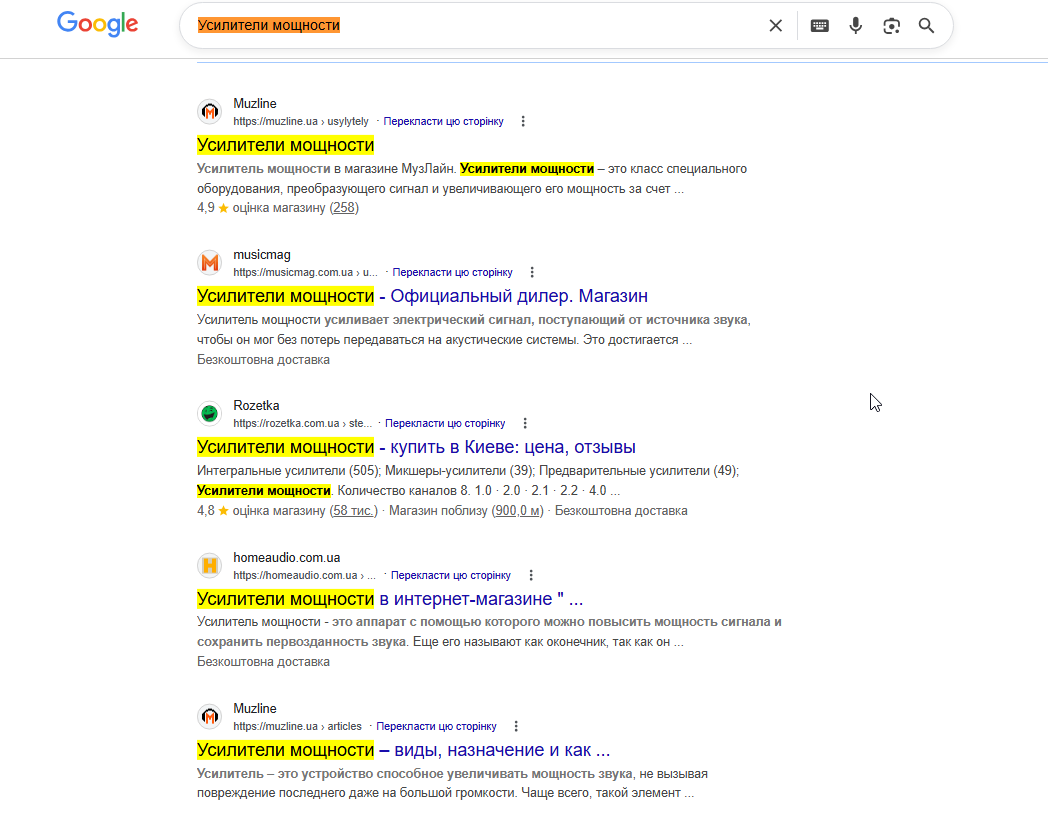
Task: Open Rozetka nearby store distance 900,0 м
Action: coord(518,511)
